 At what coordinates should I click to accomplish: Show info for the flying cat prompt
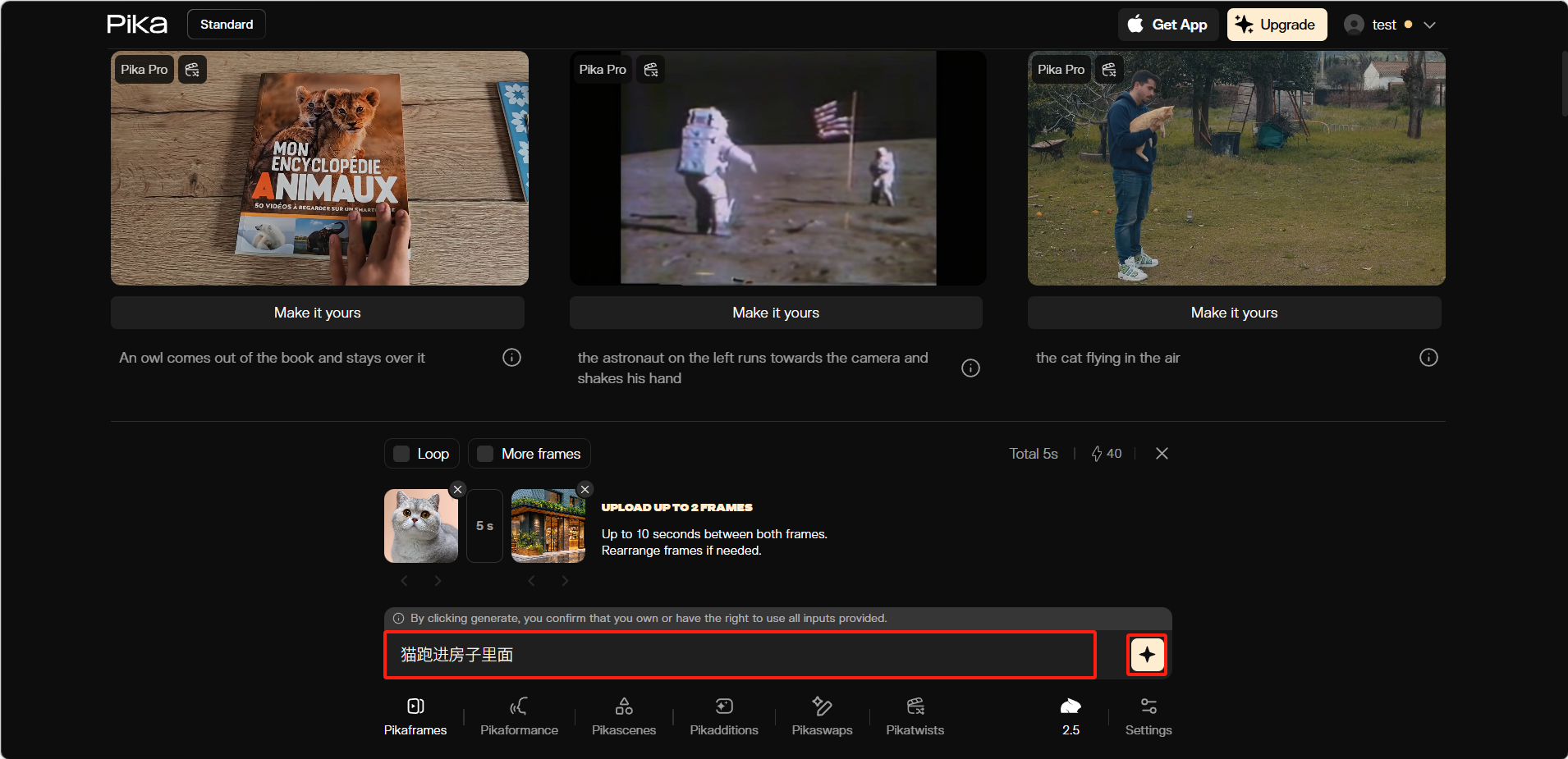pyautogui.click(x=1428, y=358)
